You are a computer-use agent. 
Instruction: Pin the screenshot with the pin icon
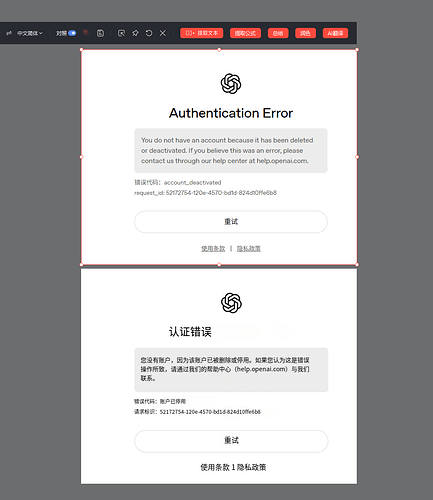pyautogui.click(x=135, y=33)
